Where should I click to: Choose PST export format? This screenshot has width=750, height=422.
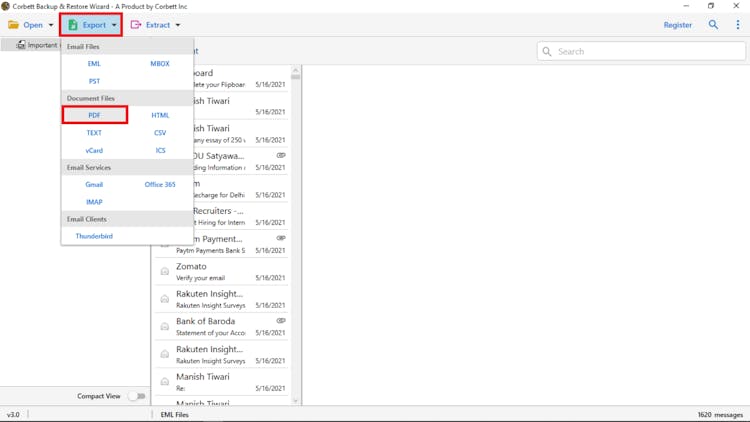(x=94, y=81)
